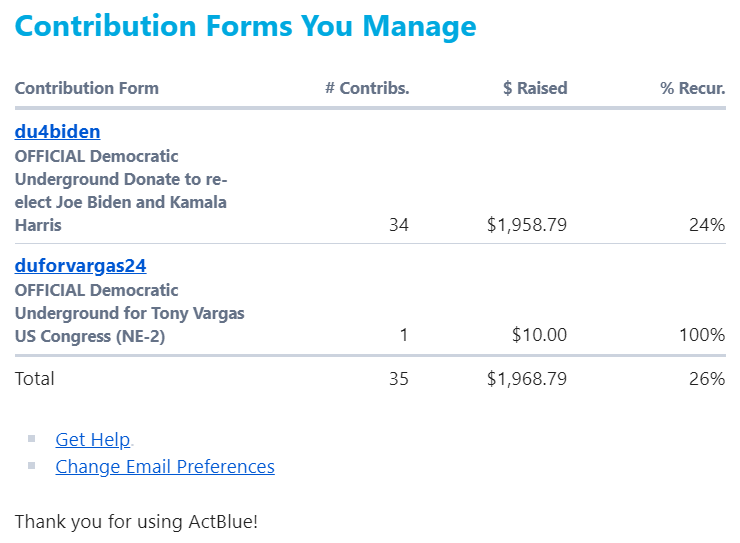Click the 34 contributions count for du4biden
Image resolution: width=740 pixels, height=543 pixels.
coord(398,226)
